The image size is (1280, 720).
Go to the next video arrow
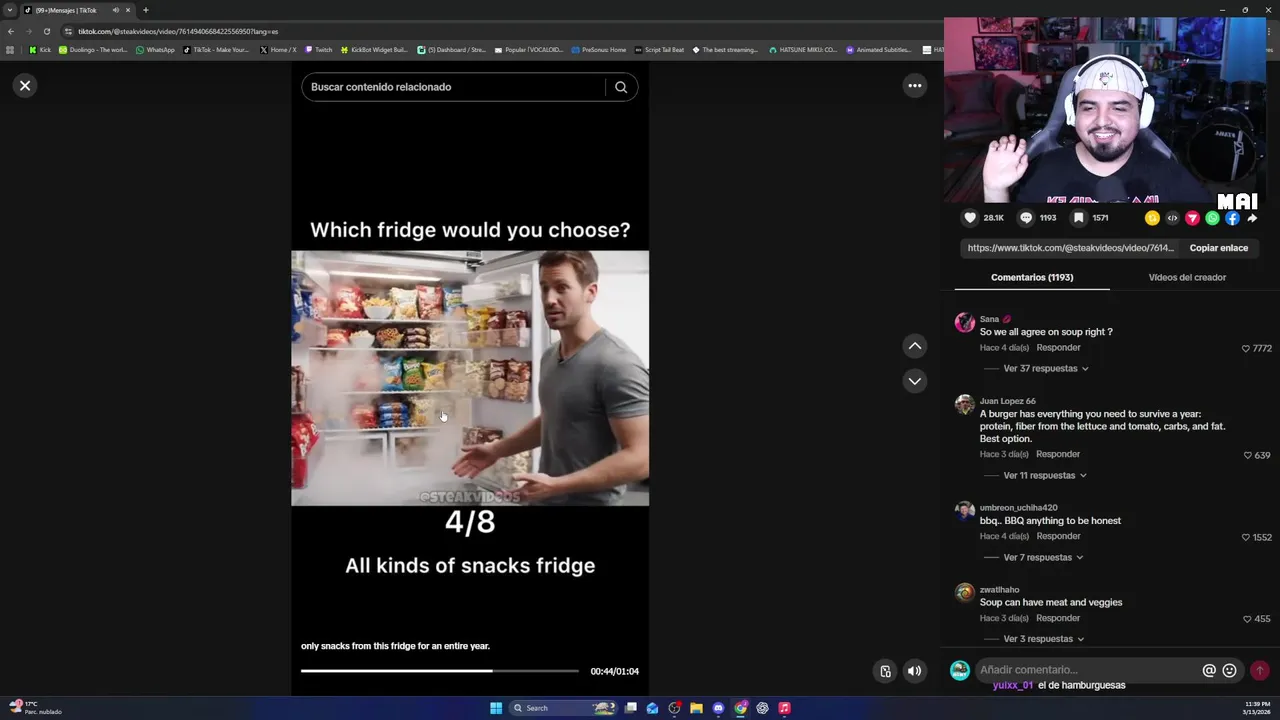(914, 381)
